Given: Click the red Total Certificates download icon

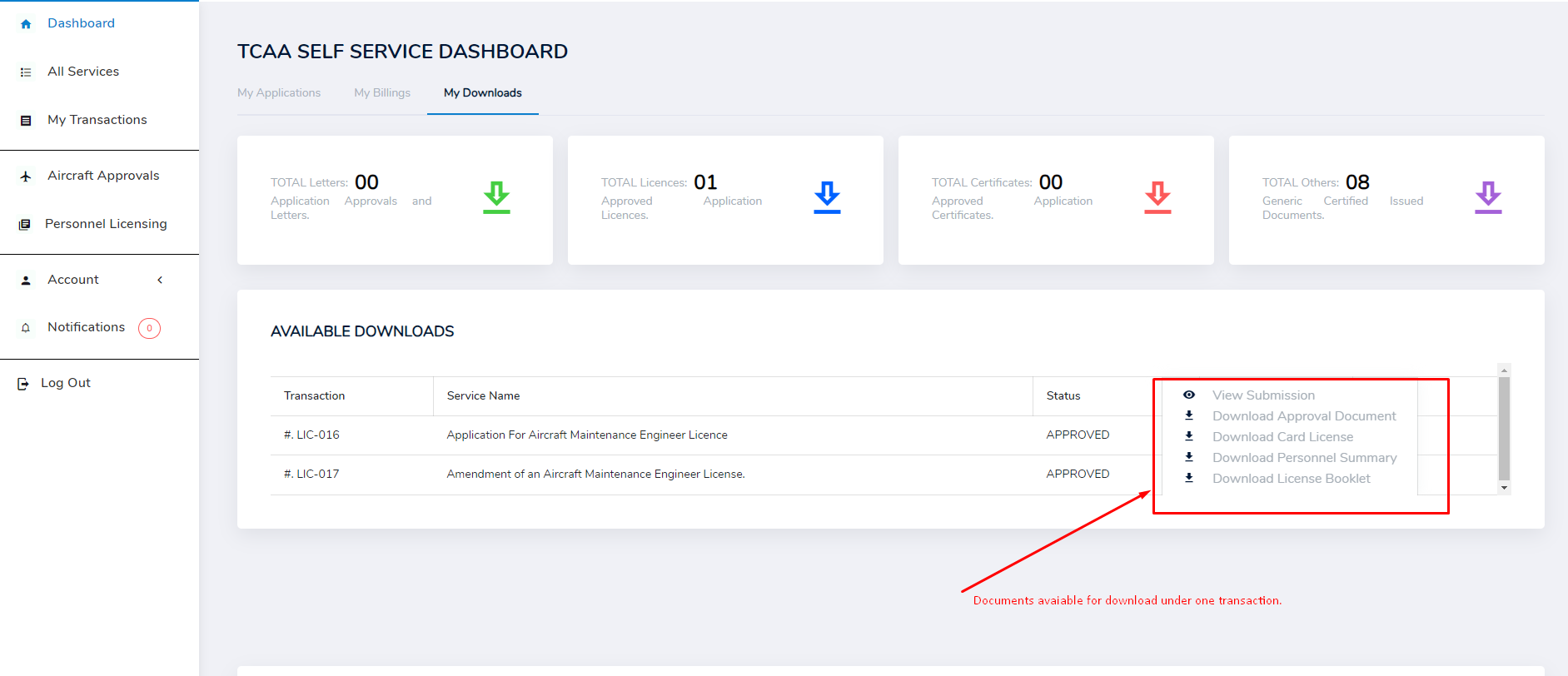Looking at the screenshot, I should (1157, 197).
